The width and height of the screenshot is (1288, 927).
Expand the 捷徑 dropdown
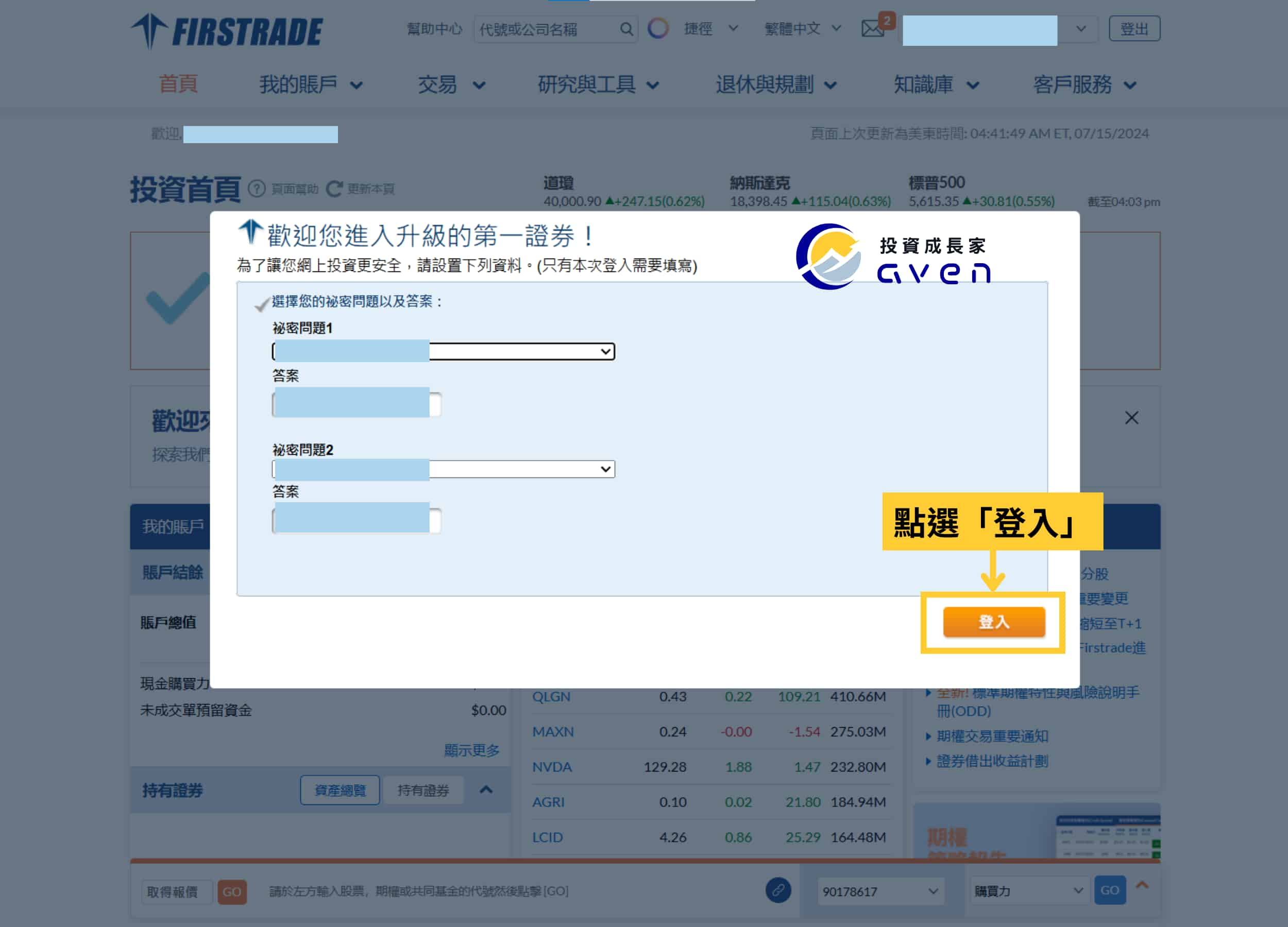pyautogui.click(x=711, y=28)
